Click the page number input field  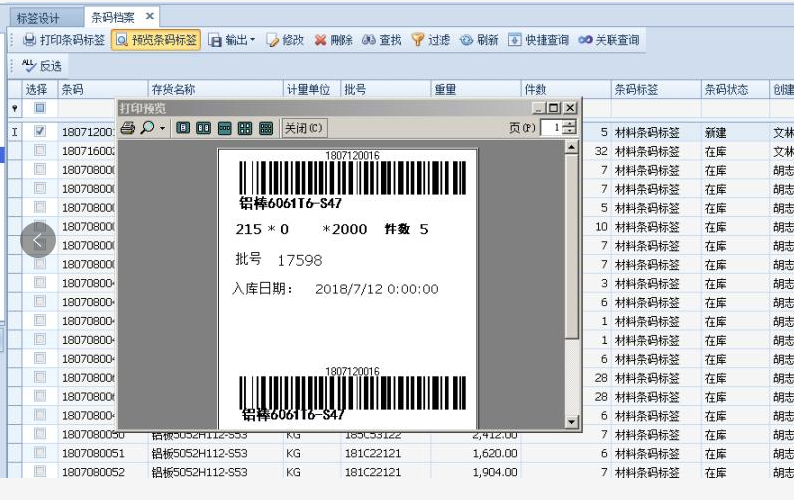pyautogui.click(x=551, y=128)
